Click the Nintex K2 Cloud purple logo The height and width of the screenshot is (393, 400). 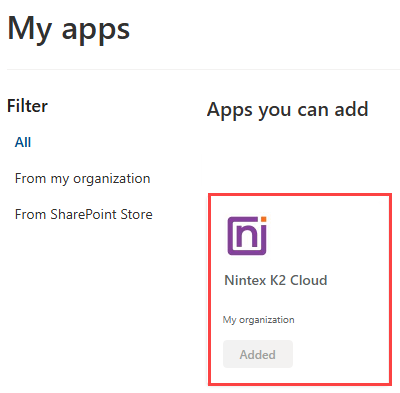pyautogui.click(x=247, y=236)
